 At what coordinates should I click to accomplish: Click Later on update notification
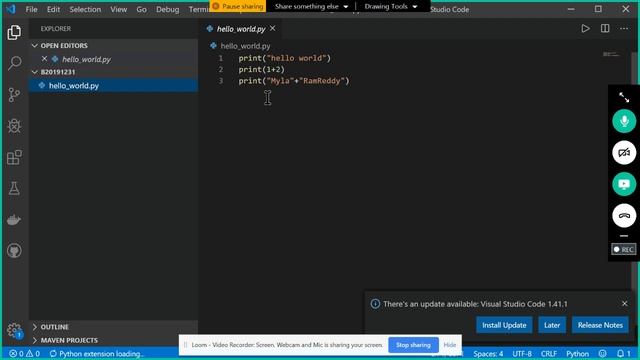552,325
